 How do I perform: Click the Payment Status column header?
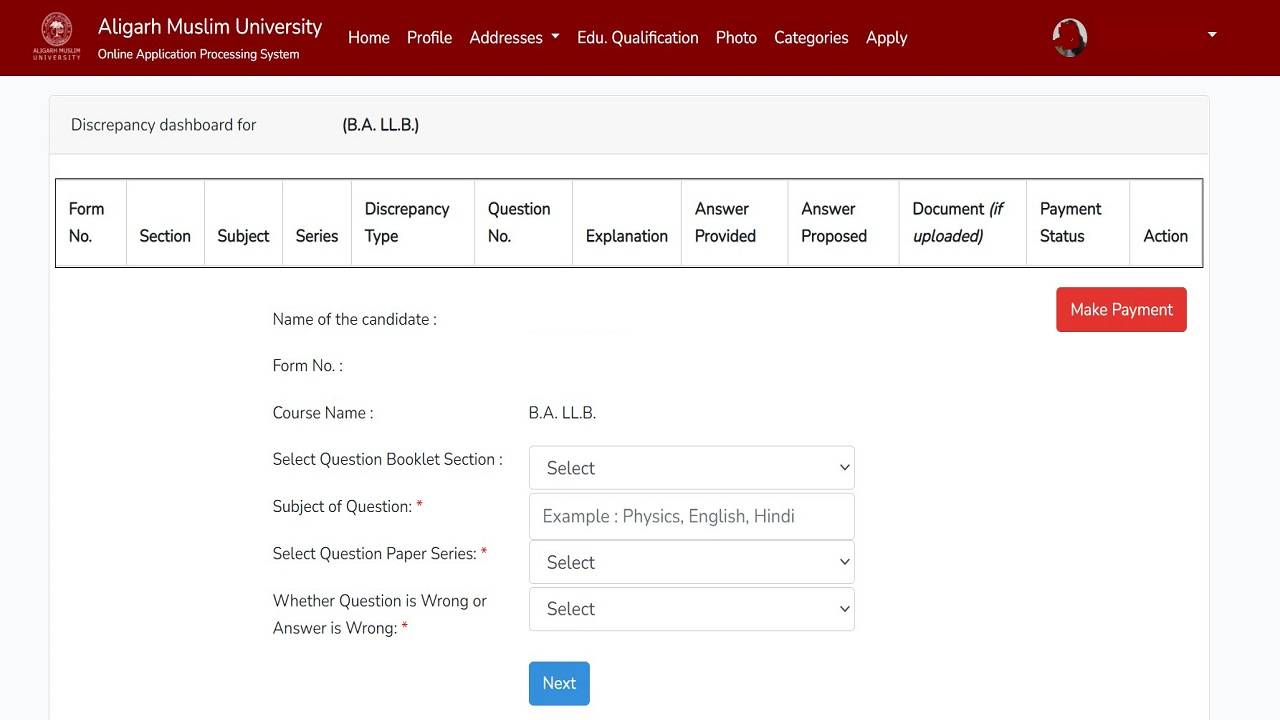pyautogui.click(x=1070, y=222)
